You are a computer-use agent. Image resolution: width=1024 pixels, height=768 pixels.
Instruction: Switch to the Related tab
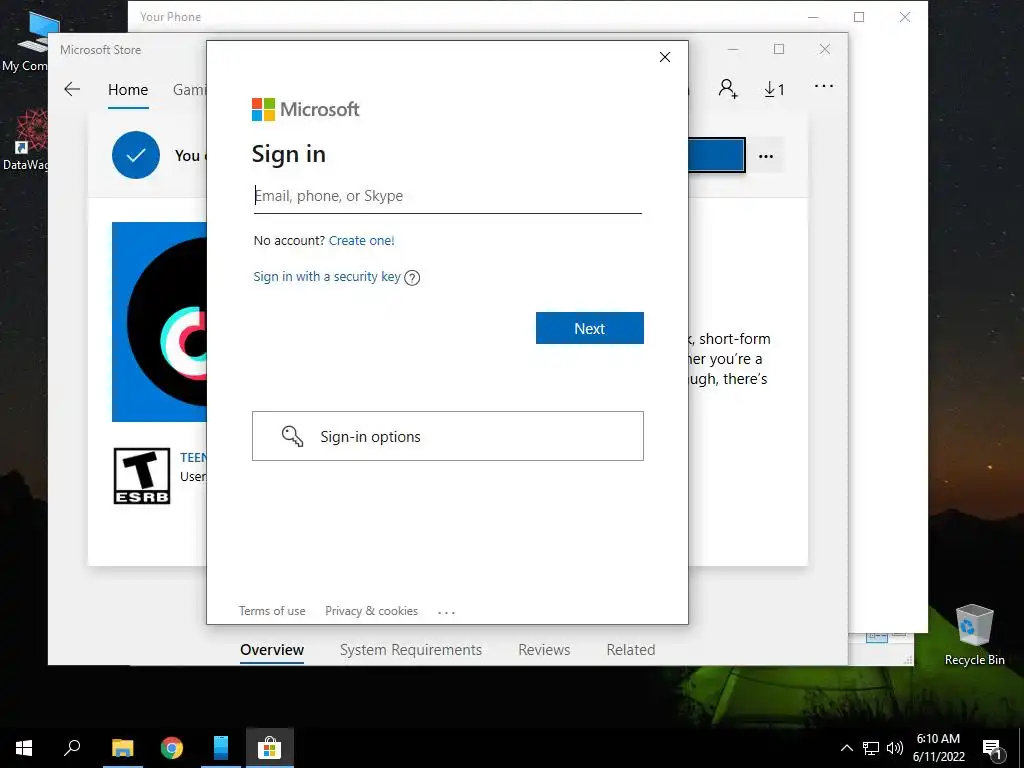point(631,650)
